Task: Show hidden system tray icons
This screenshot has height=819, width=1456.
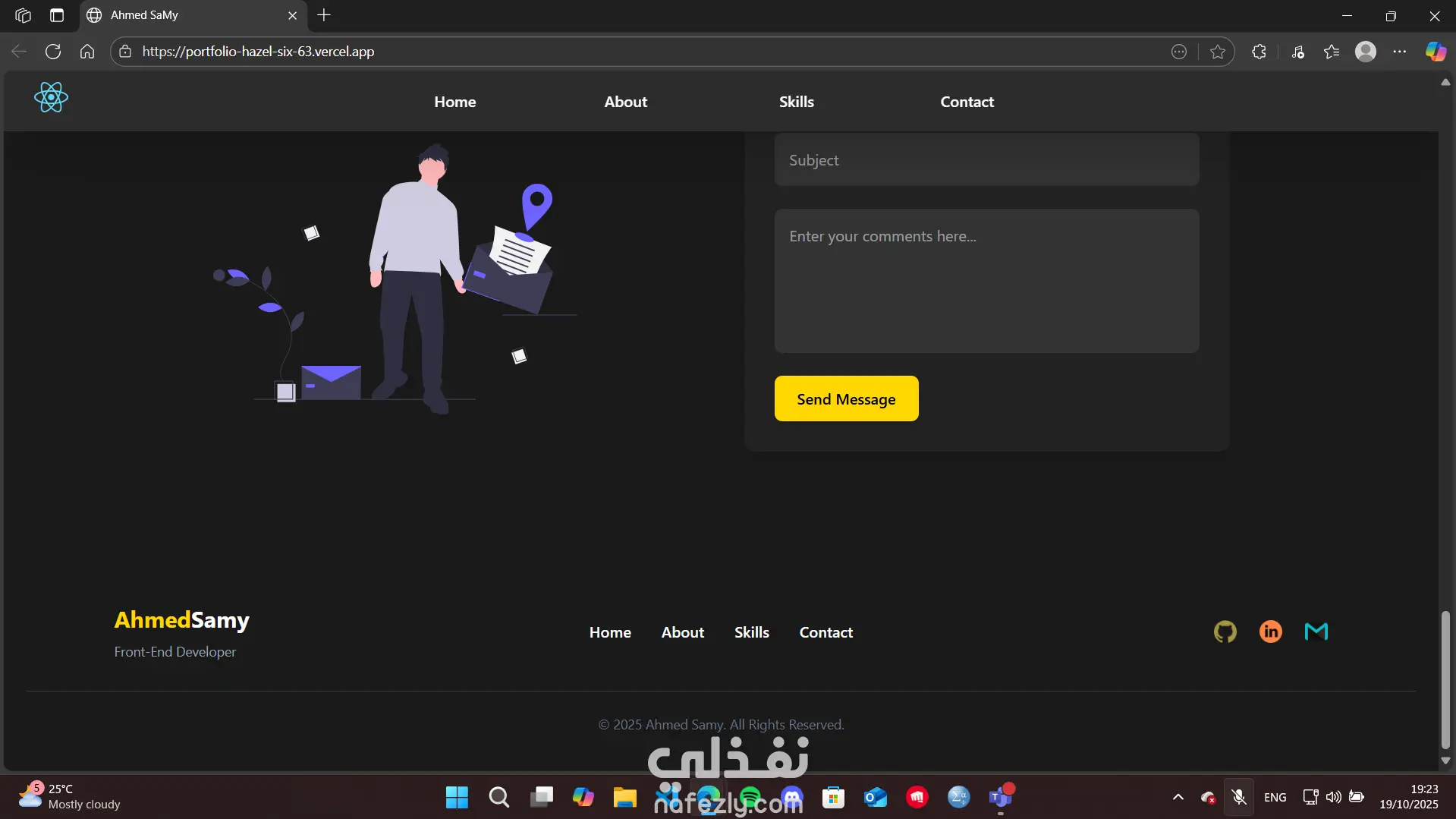Action: (1178, 797)
